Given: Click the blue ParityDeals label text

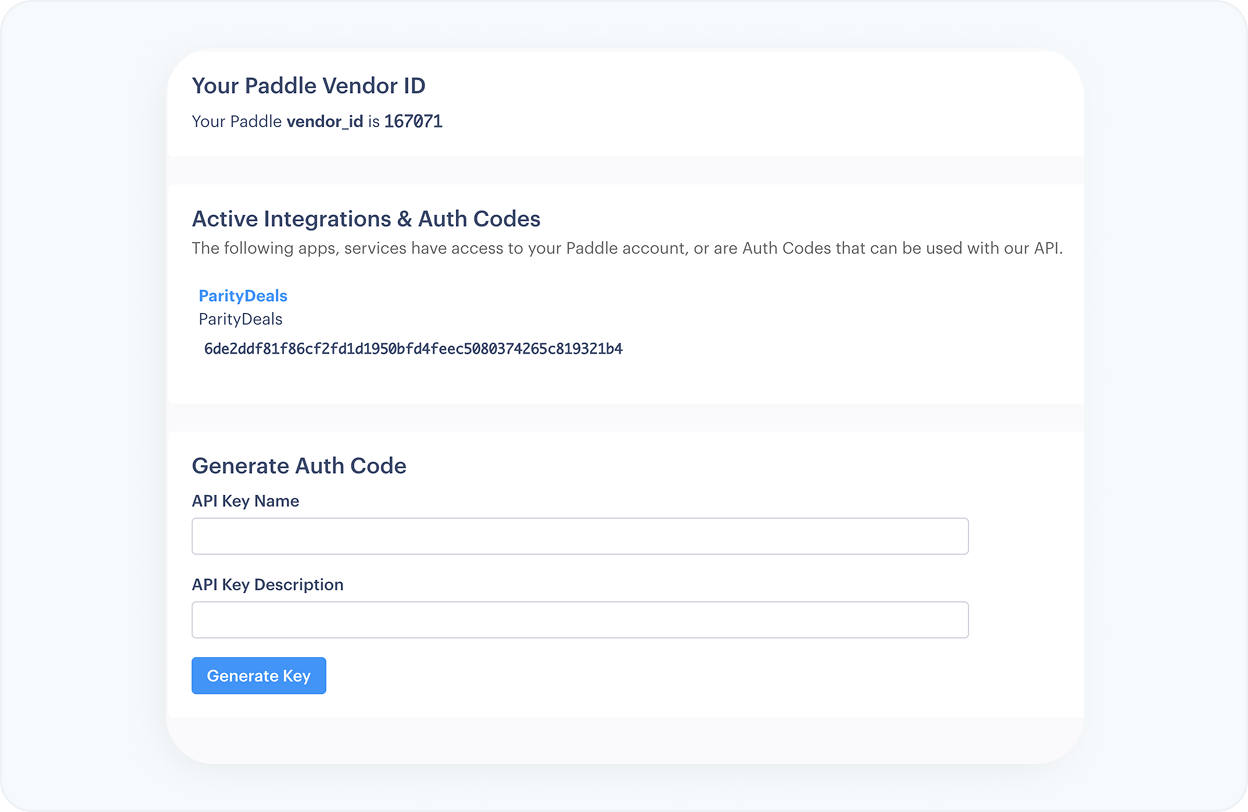Looking at the screenshot, I should (243, 295).
